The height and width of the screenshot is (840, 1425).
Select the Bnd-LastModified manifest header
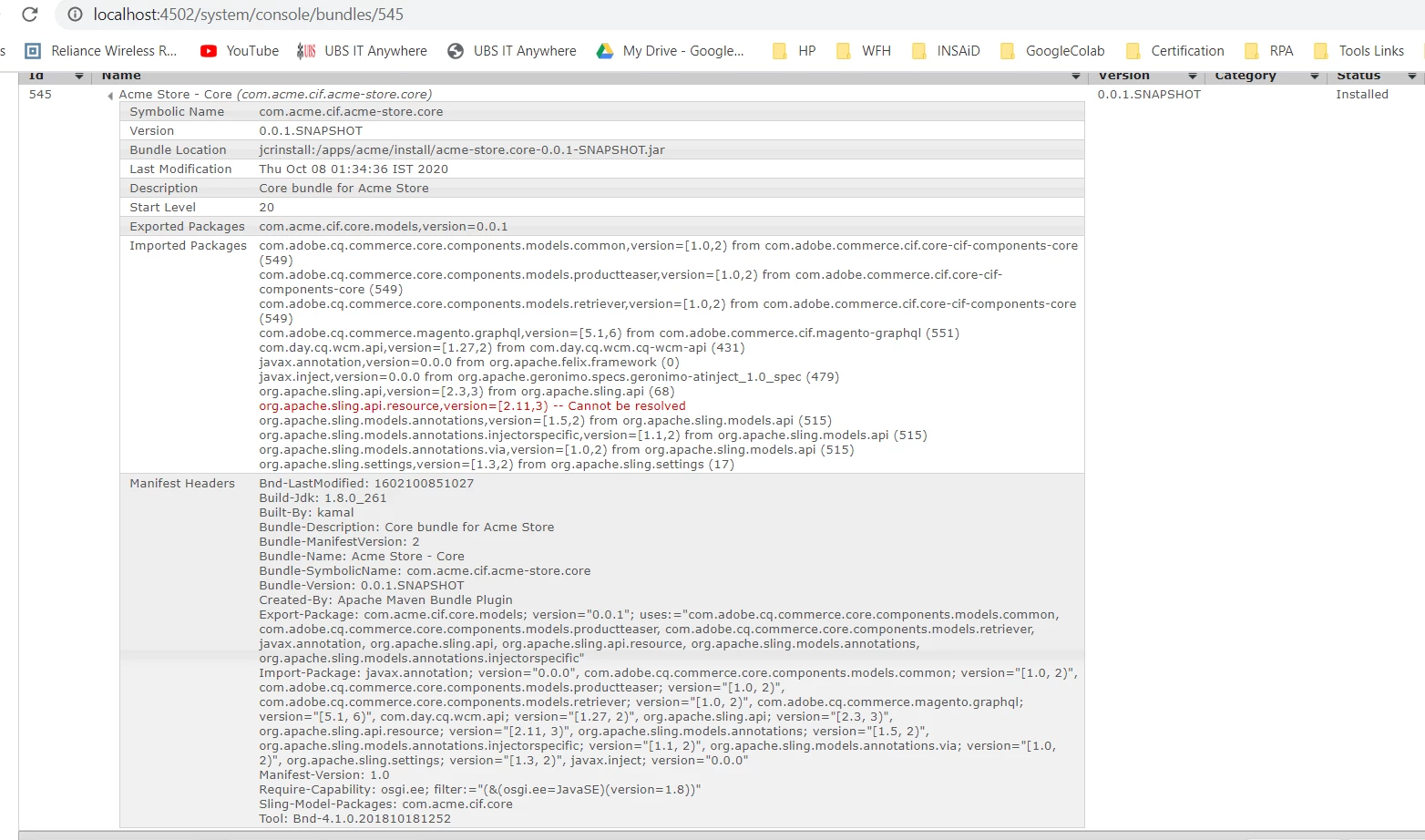point(366,484)
